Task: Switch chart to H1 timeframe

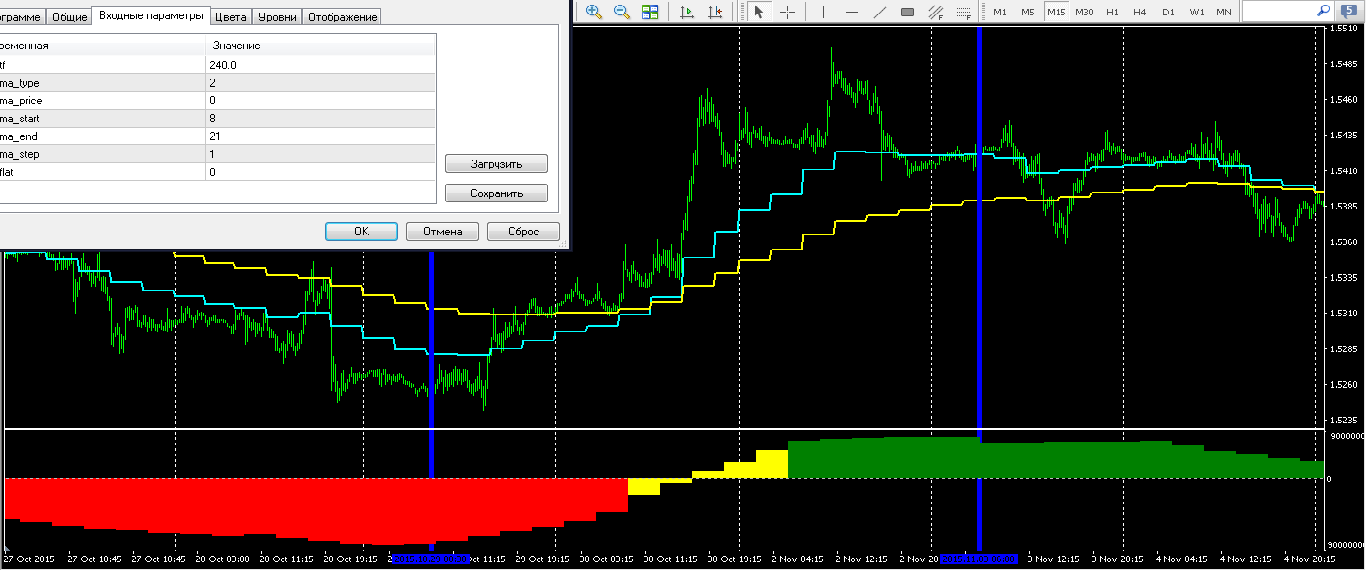Action: point(1112,12)
